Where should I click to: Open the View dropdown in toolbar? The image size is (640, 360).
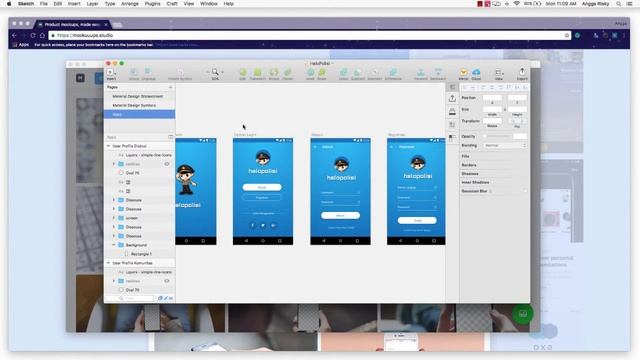499,73
